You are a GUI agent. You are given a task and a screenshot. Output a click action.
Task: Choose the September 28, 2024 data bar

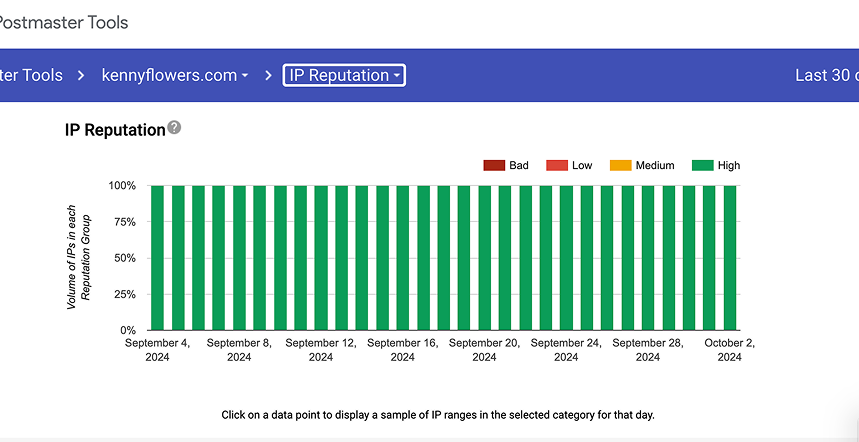[x=648, y=257]
